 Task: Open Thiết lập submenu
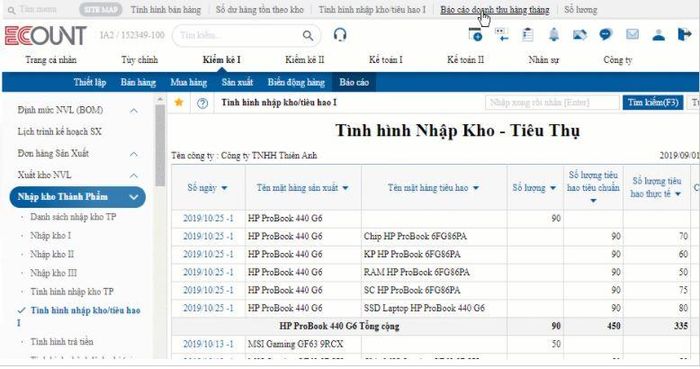pyautogui.click(x=90, y=82)
